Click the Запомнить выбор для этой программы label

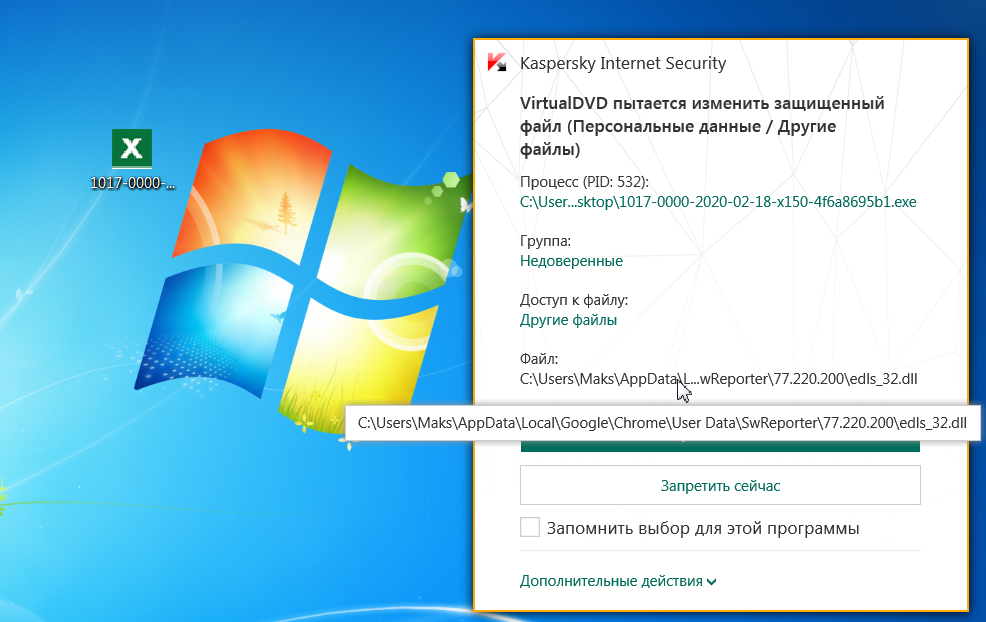(x=702, y=528)
